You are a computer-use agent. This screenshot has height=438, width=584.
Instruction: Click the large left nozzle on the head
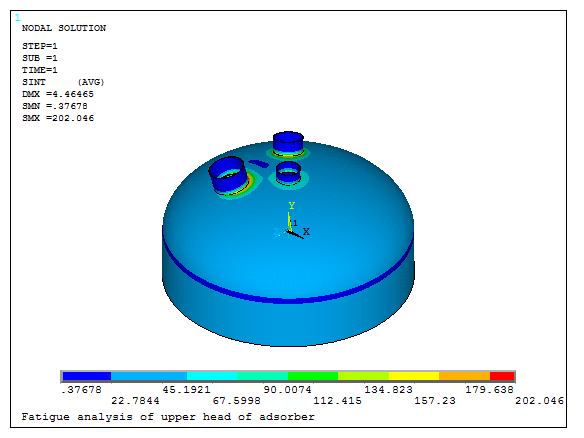pyautogui.click(x=228, y=174)
